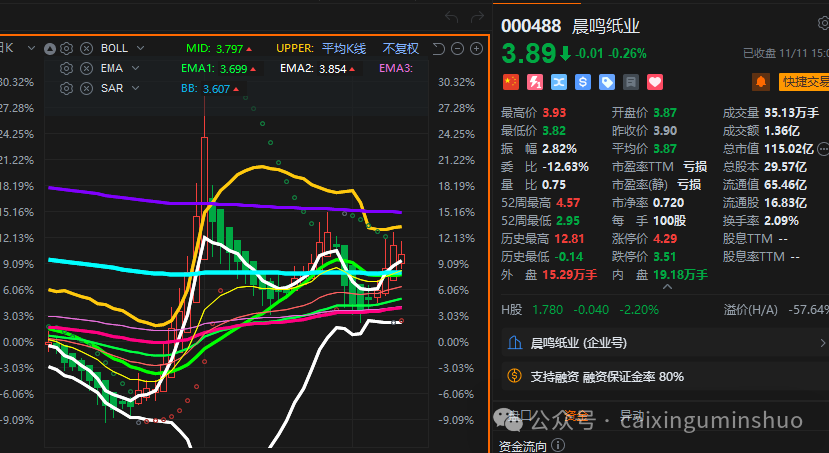Click the redo arrow above the chart
The width and height of the screenshot is (829, 453).
pos(477,17)
